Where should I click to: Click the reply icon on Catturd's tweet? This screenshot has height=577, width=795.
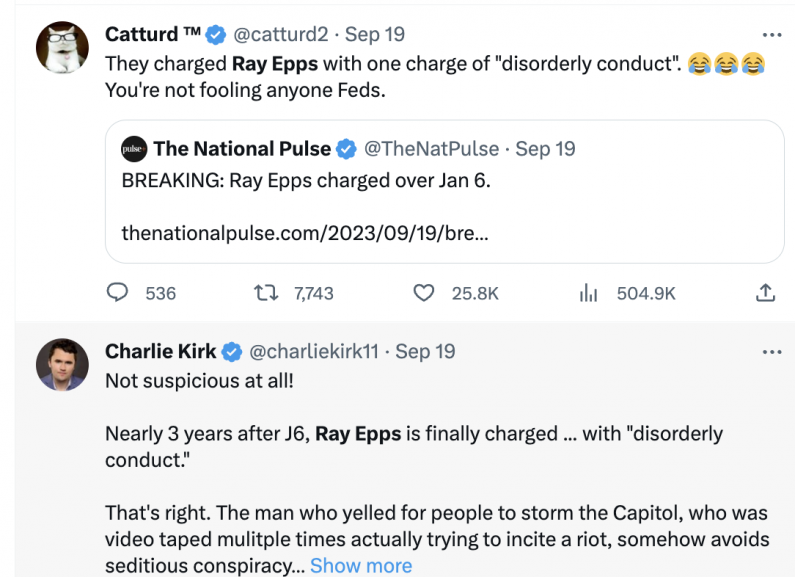(118, 293)
